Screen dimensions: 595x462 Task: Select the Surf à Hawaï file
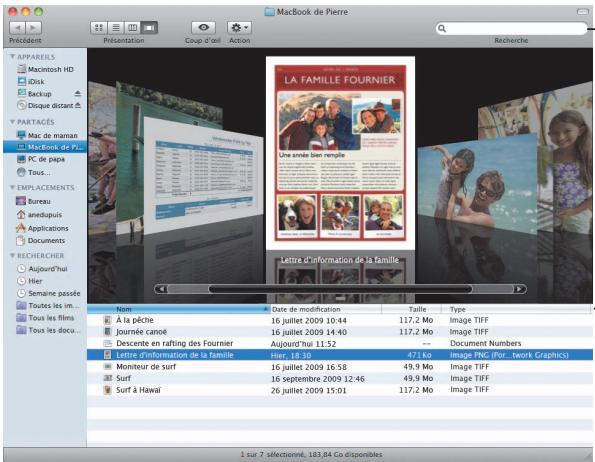[340, 390]
